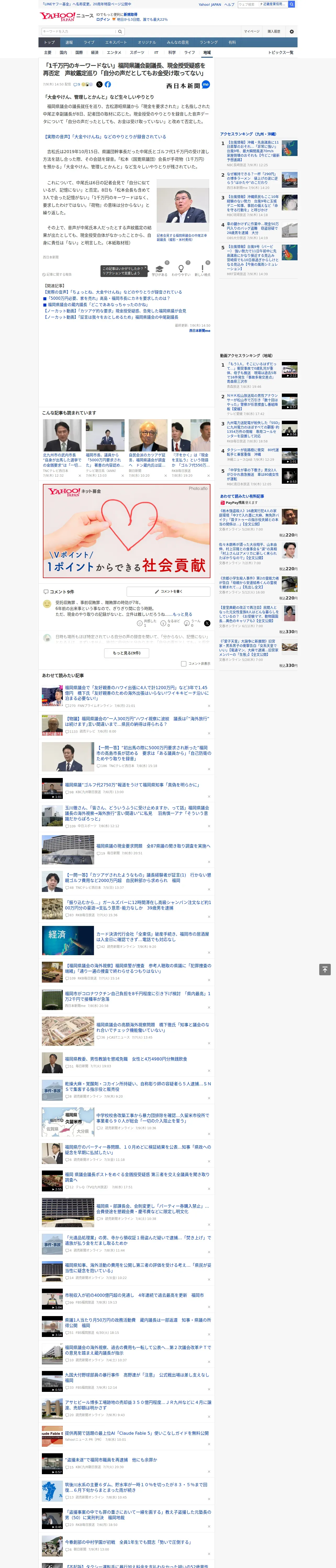Open the 科学 category tab
The height and width of the screenshot is (1568, 336).
pos(172,52)
